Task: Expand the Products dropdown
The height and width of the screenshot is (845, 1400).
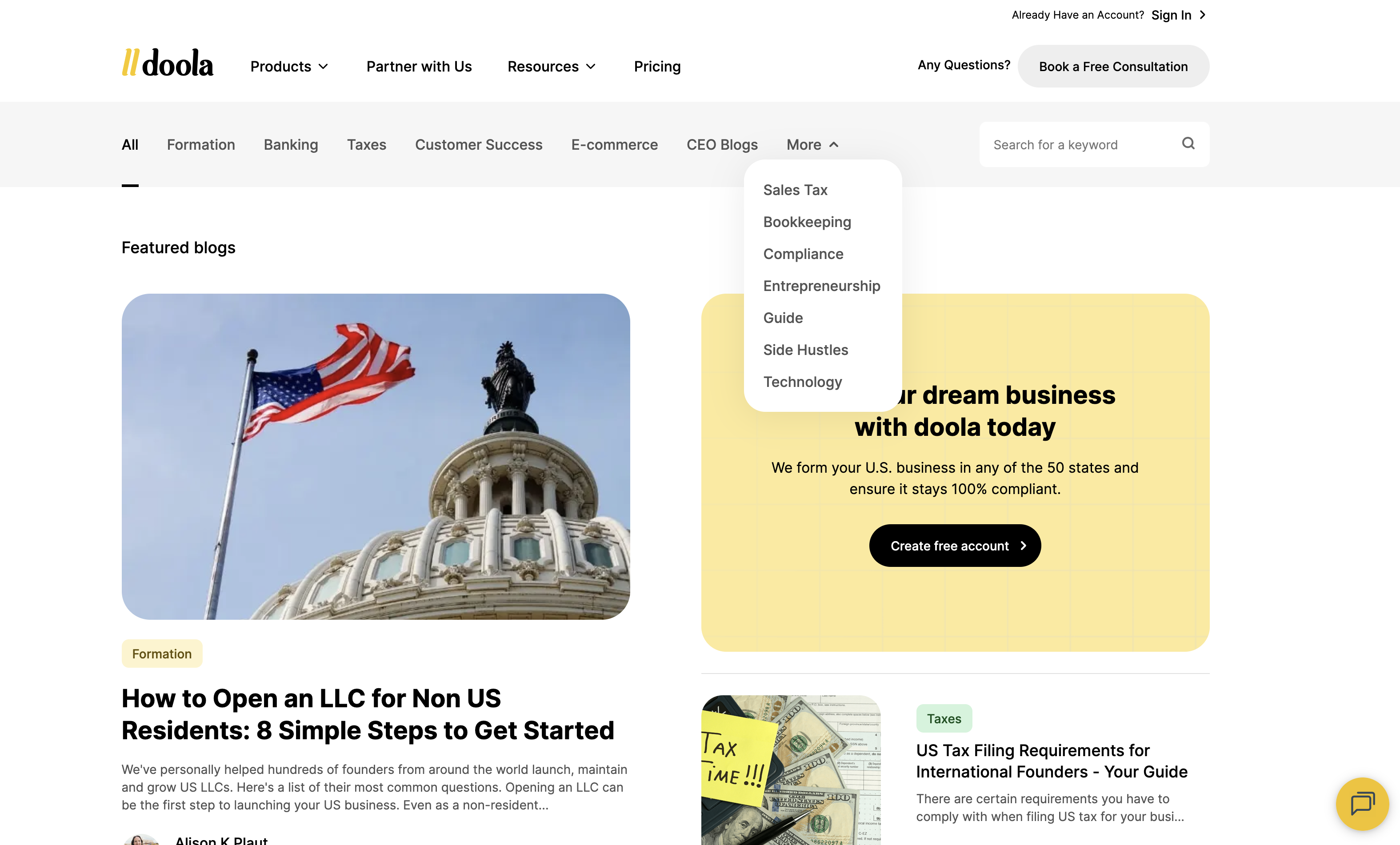Action: pyautogui.click(x=289, y=67)
